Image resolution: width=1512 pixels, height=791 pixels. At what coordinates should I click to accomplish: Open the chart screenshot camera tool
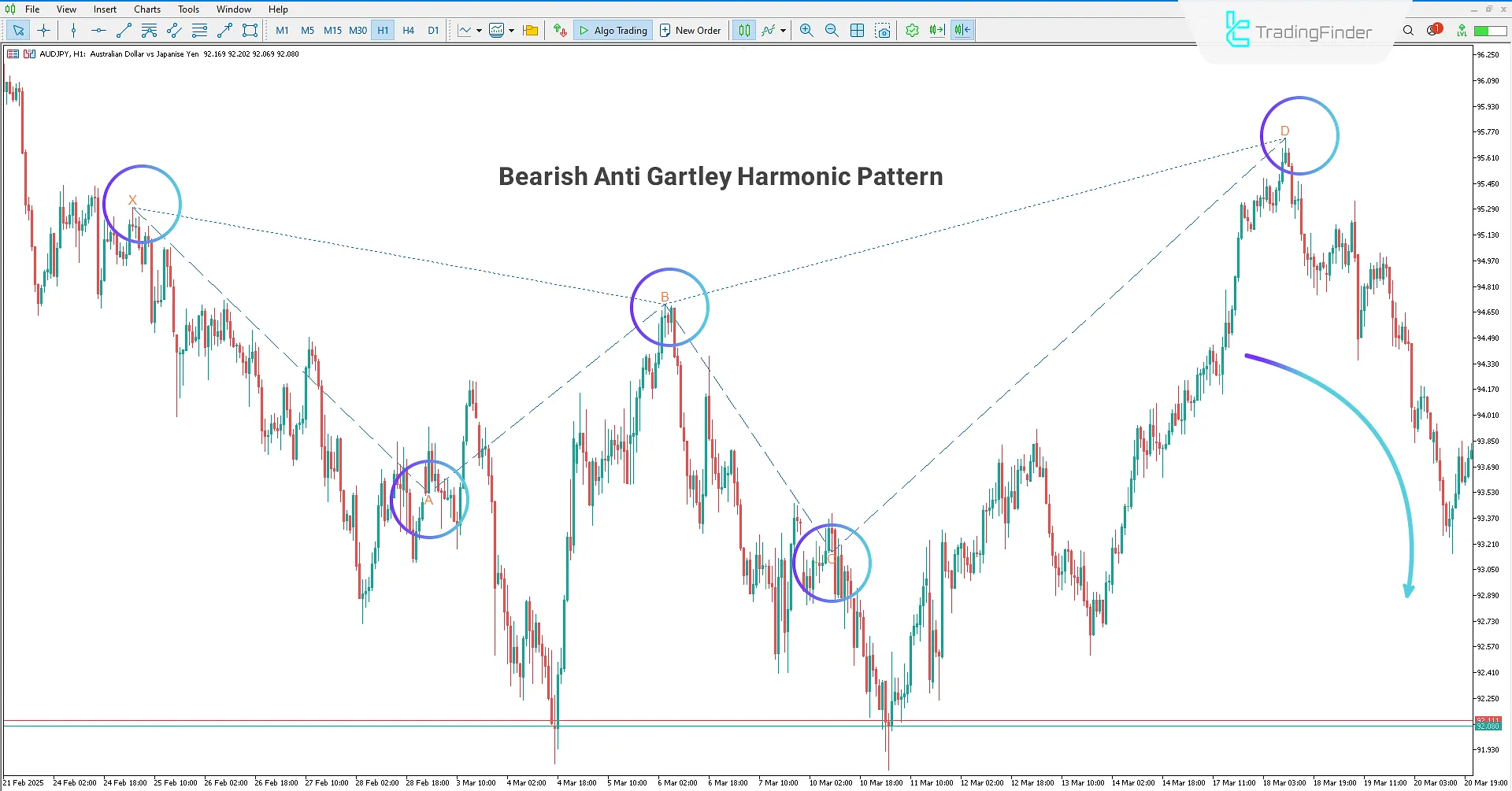(883, 30)
